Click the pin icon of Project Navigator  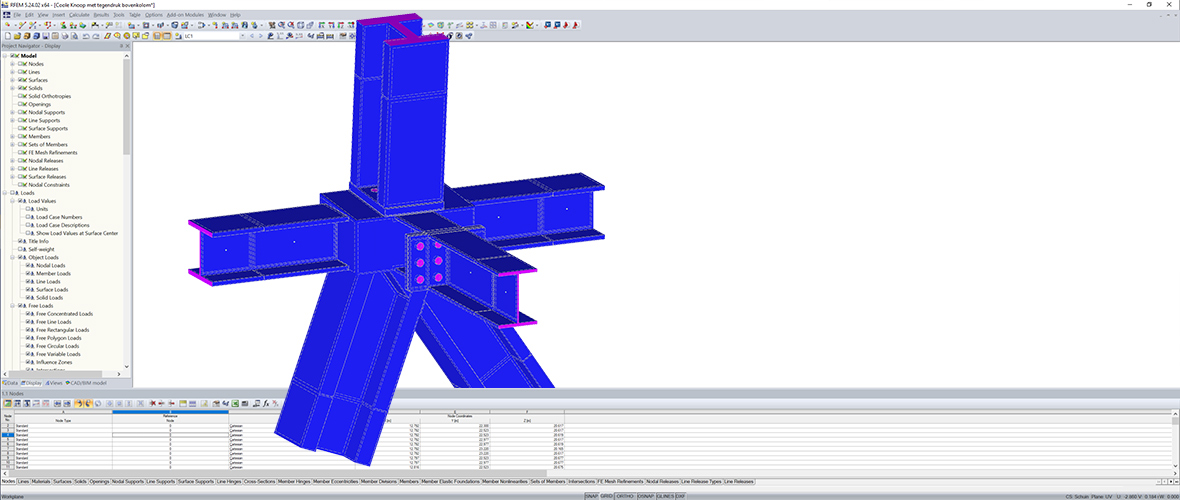point(121,46)
